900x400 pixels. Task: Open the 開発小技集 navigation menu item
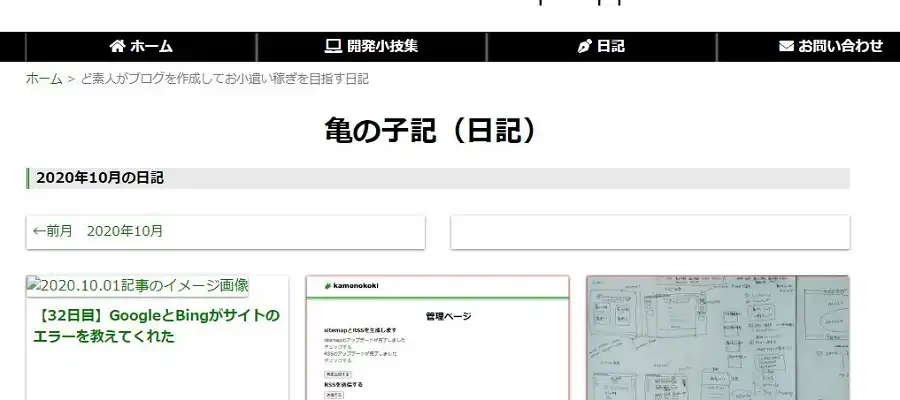[x=371, y=46]
